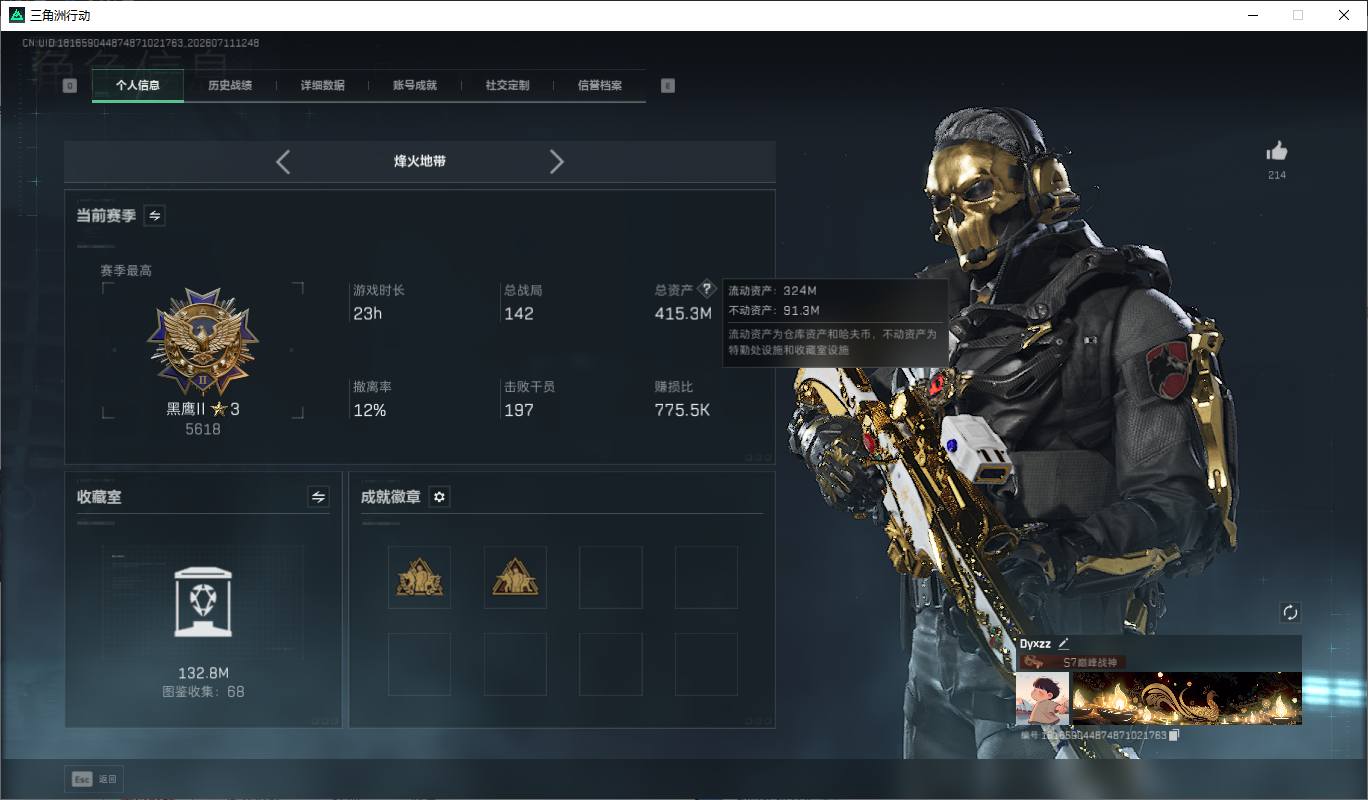Open the 详细数据 tab

323,85
